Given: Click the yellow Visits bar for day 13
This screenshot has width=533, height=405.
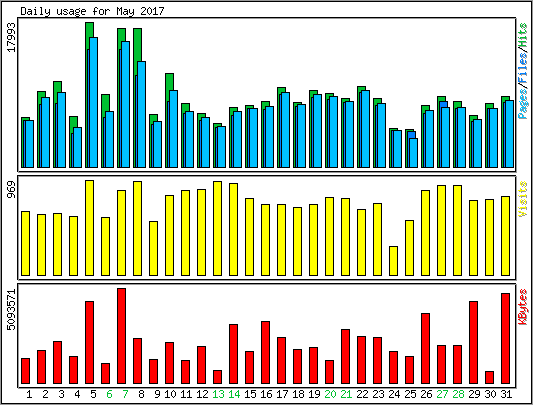Looking at the screenshot, I should [218, 228].
